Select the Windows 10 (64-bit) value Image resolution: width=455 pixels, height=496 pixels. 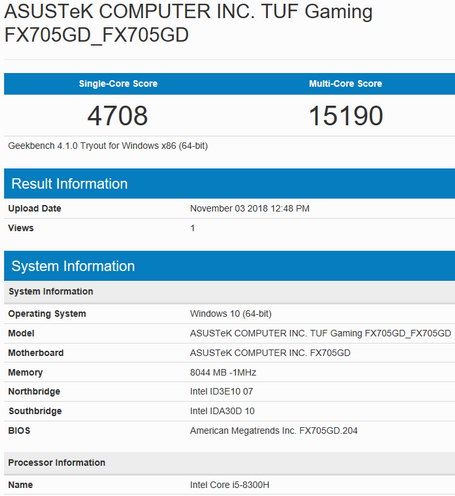231,314
